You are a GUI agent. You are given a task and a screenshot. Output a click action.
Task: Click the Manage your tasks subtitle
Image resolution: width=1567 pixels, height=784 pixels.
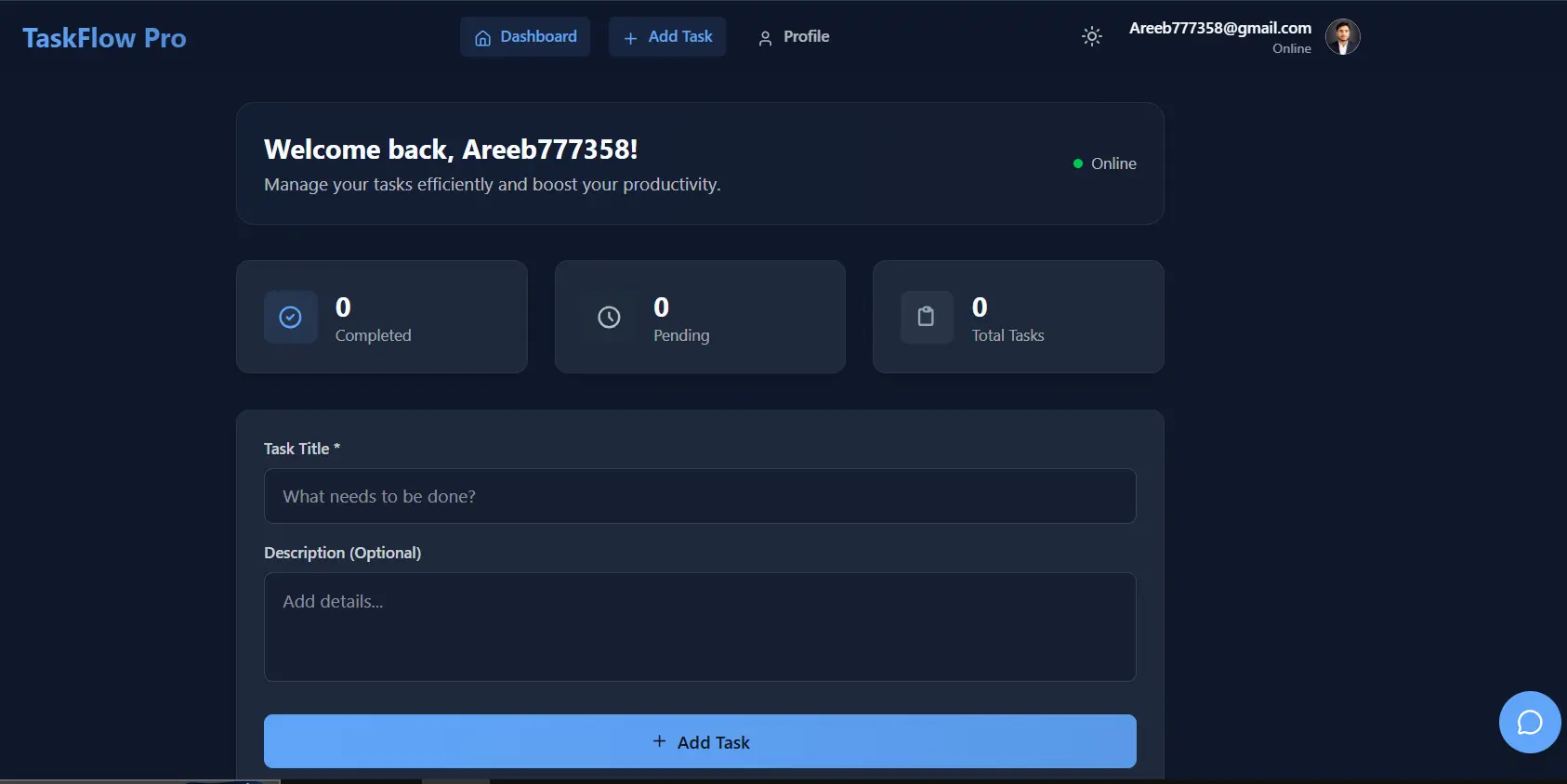pyautogui.click(x=493, y=185)
